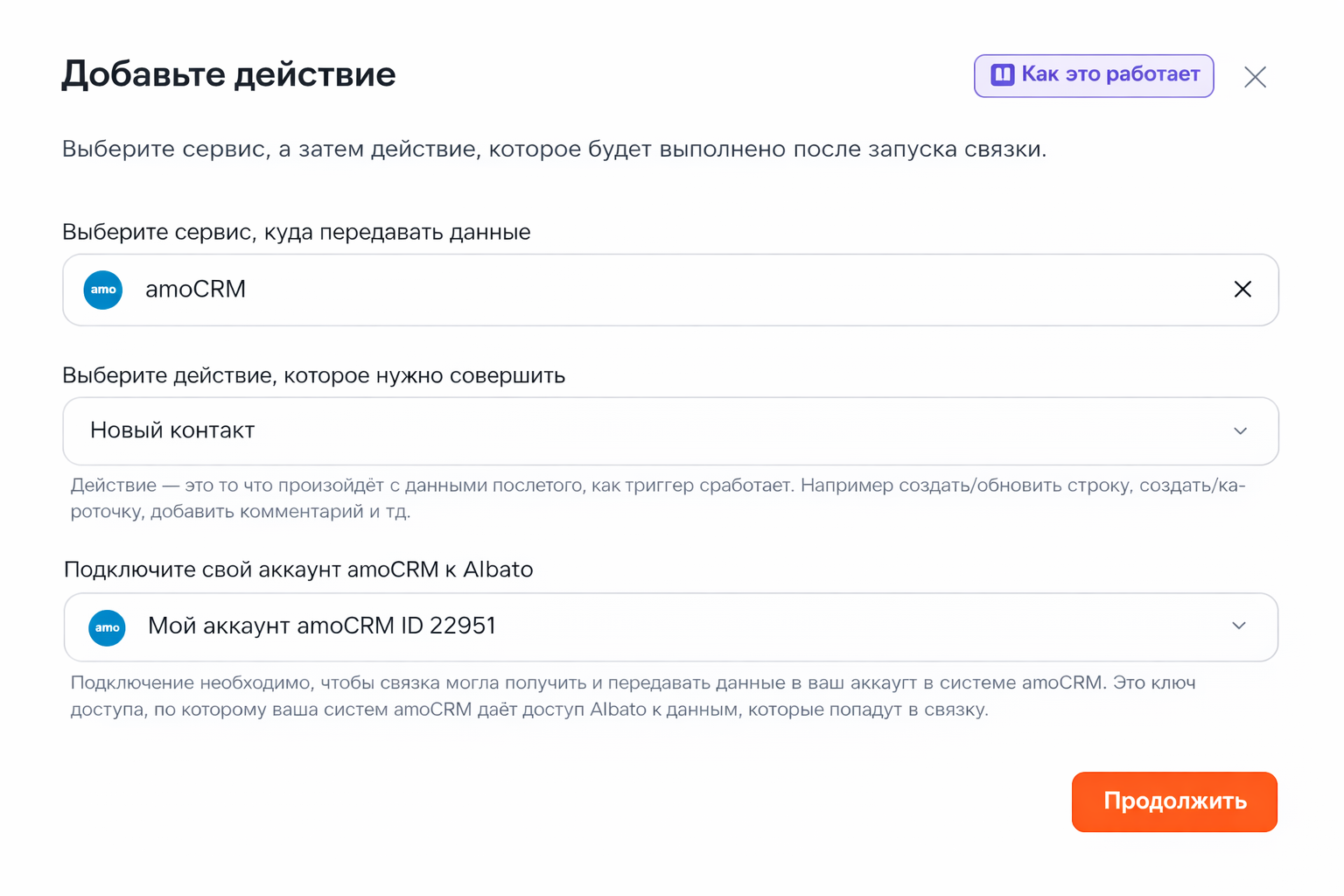Click the "Выберите действие, которое нужно совершить" label
Viewport: 1344px width, 896px height.
pos(313,375)
